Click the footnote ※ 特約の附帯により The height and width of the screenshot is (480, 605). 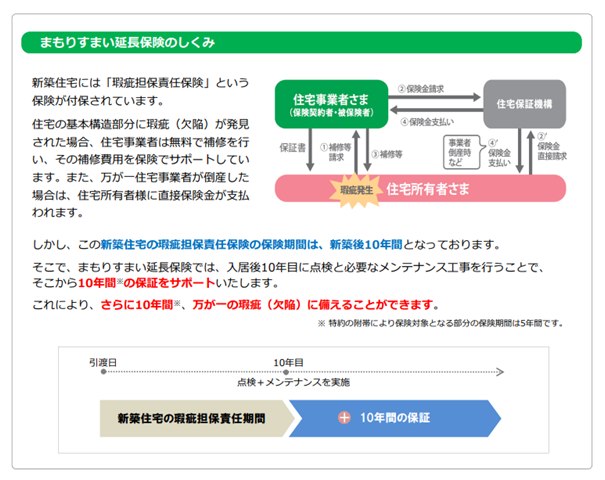(440, 323)
